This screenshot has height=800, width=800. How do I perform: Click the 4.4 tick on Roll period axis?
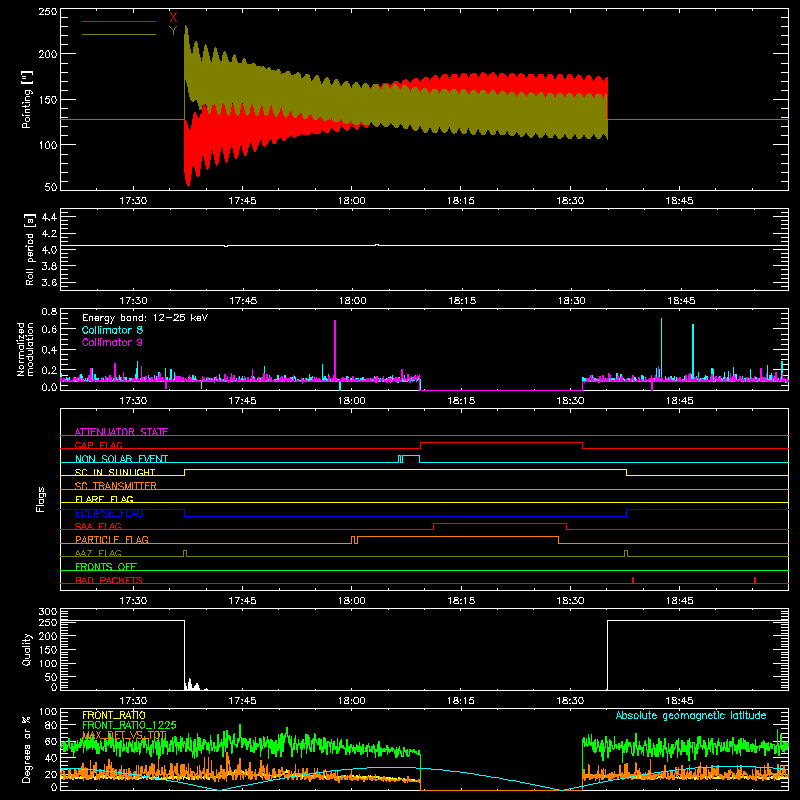[x=49, y=217]
